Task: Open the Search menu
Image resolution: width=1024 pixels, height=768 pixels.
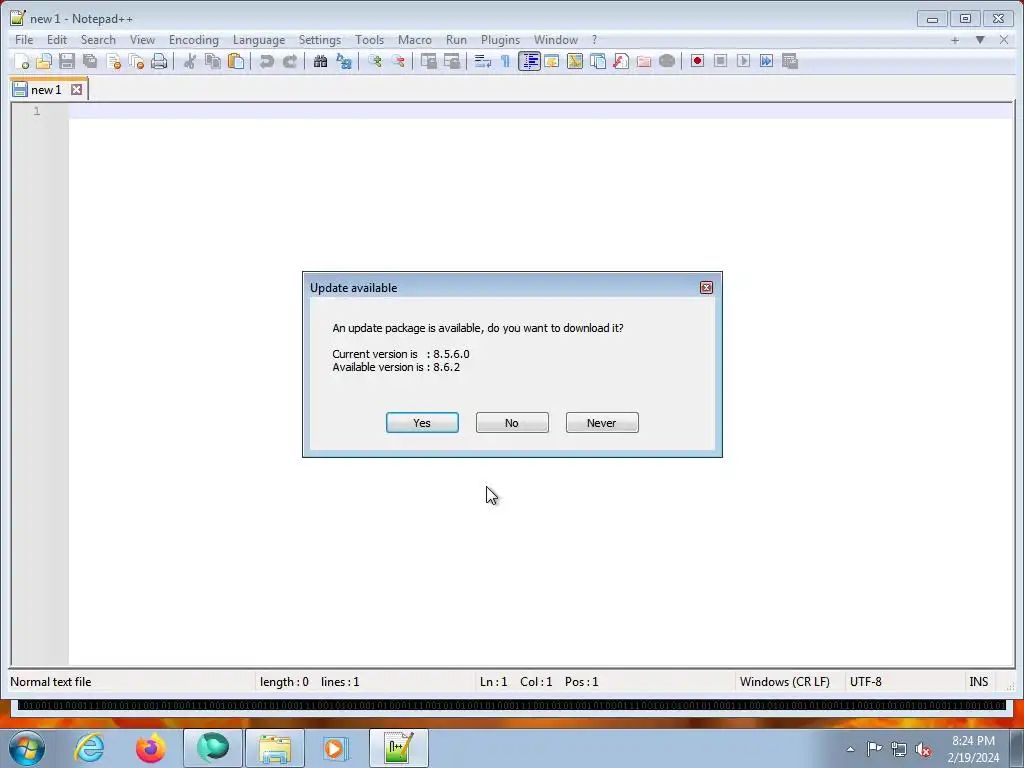Action: click(98, 40)
